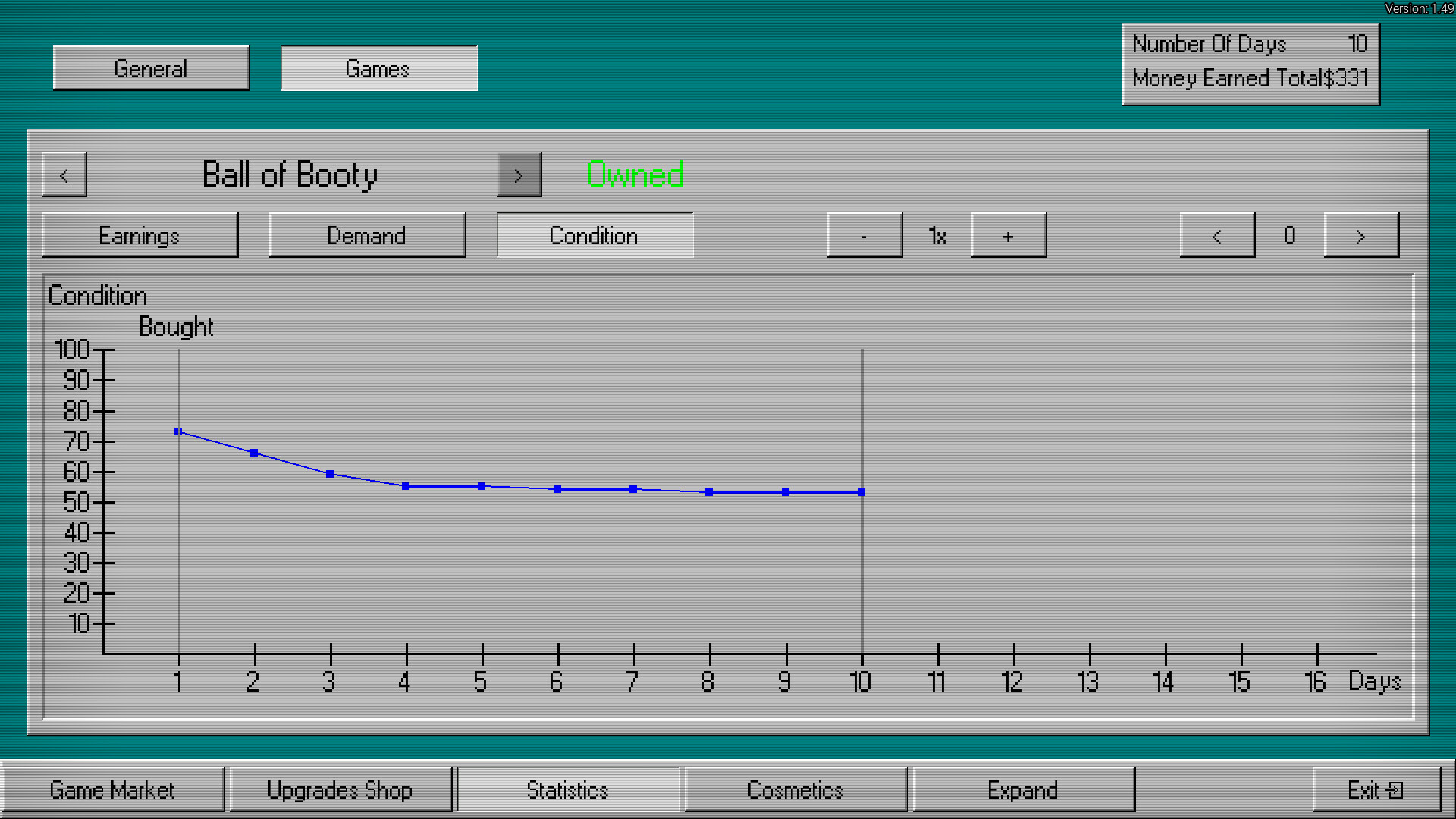The height and width of the screenshot is (819, 1456).
Task: Switch to the Games tab
Action: tap(378, 68)
